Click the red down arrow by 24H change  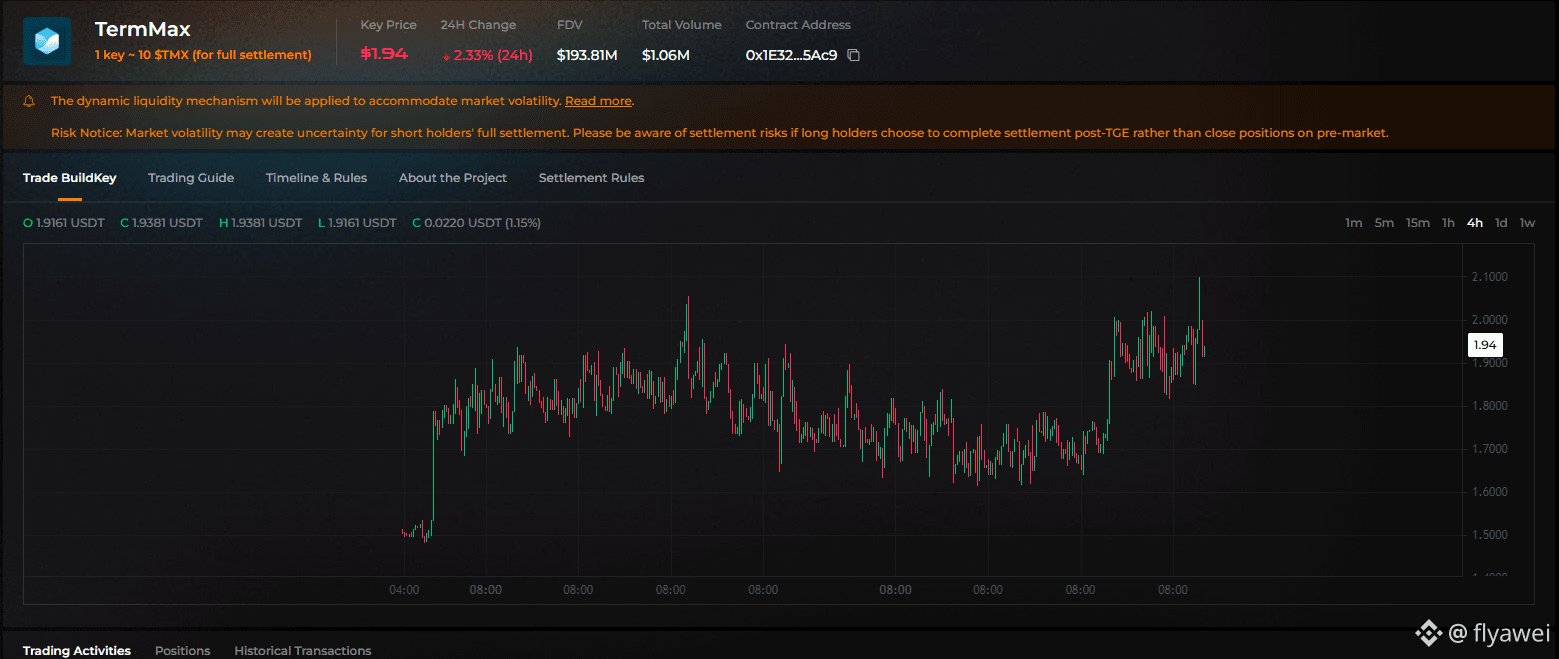[446, 56]
